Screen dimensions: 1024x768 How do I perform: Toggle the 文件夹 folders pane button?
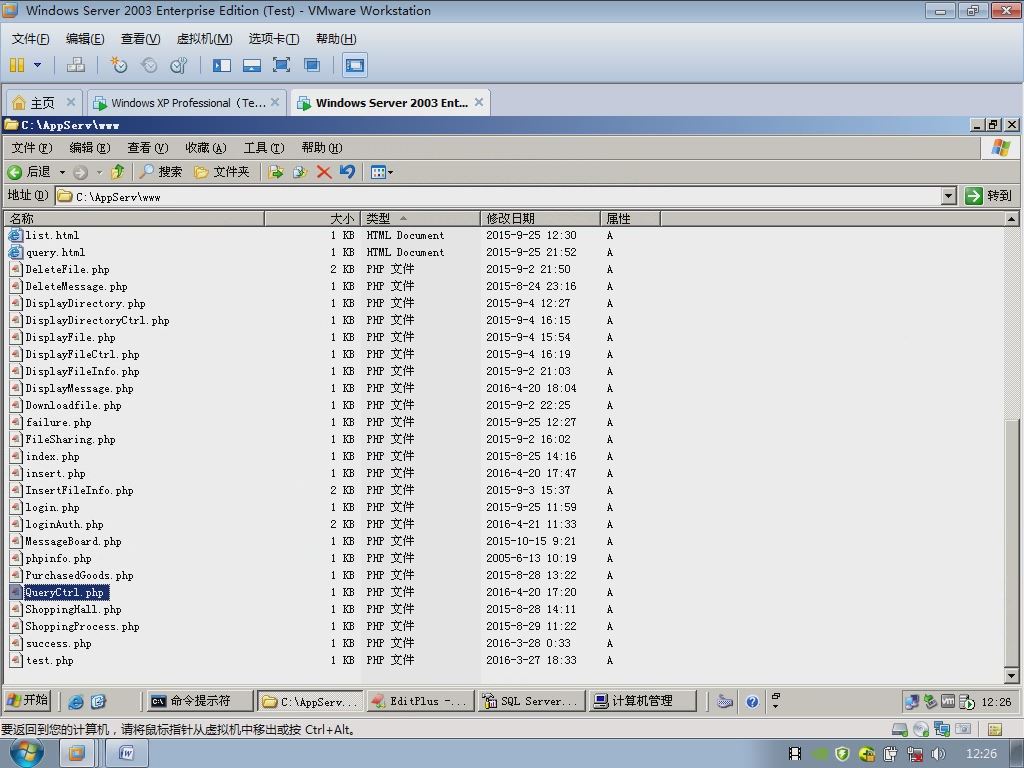222,172
